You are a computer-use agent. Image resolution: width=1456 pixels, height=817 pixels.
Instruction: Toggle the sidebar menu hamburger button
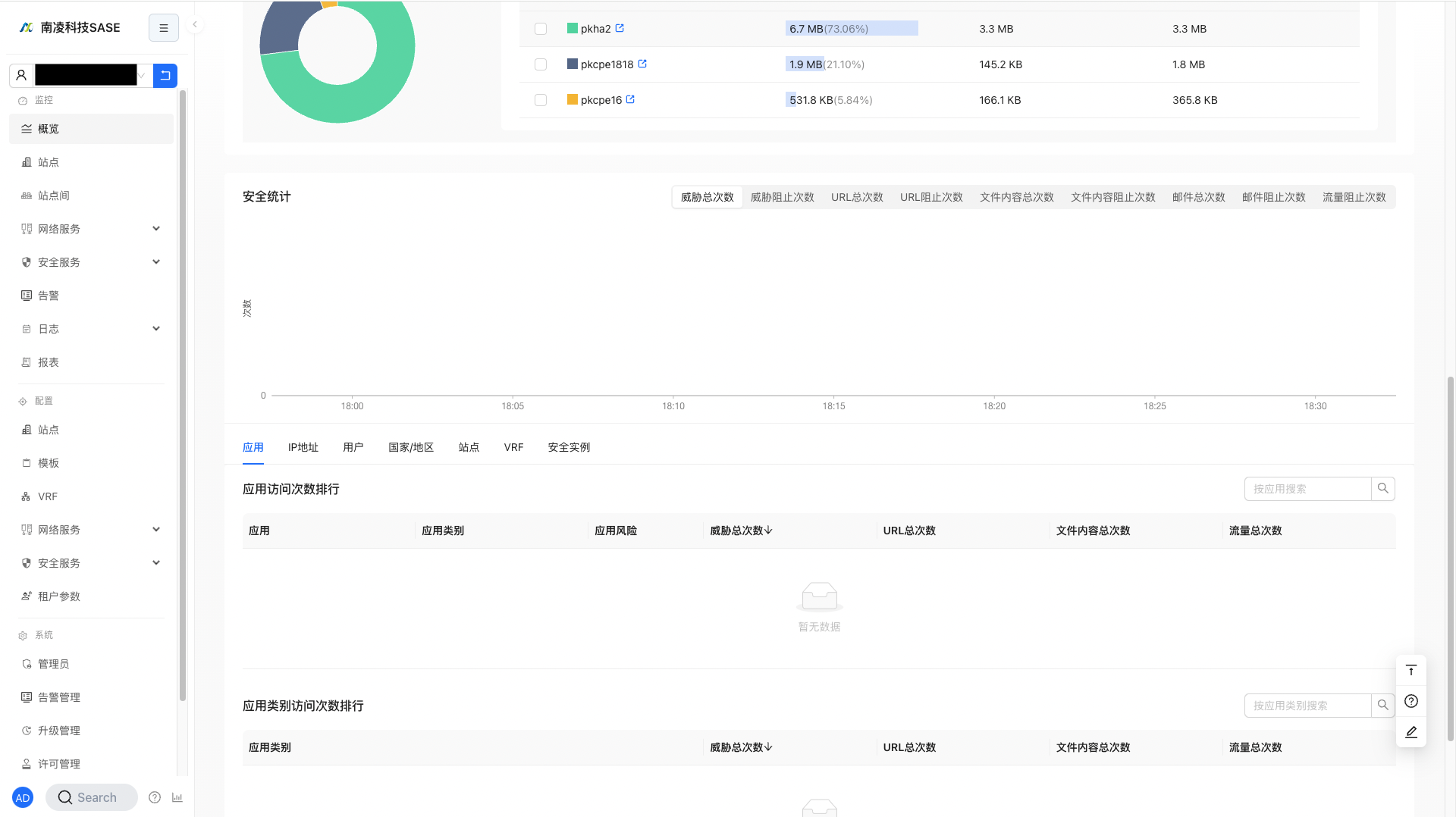[x=164, y=28]
